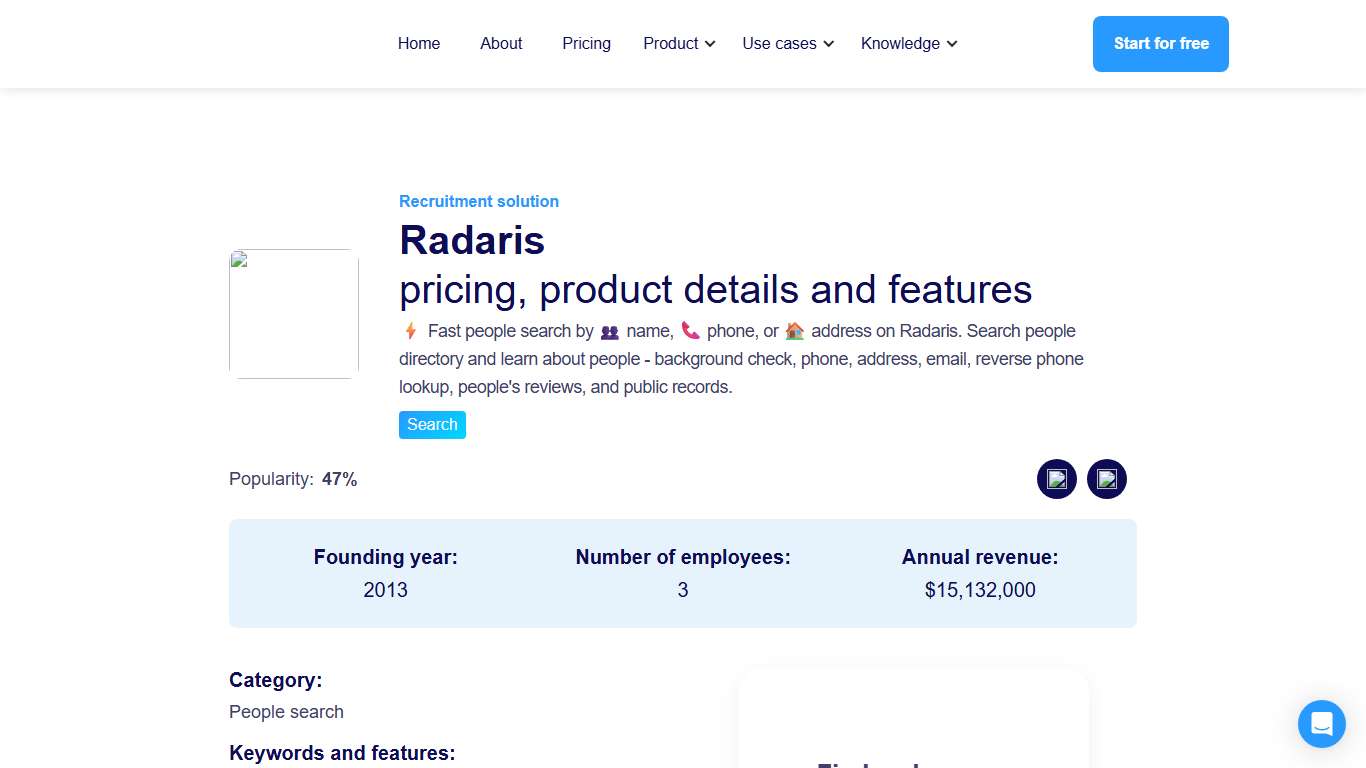Click the left dark circular icon button
This screenshot has width=1366, height=768.
[x=1056, y=479]
